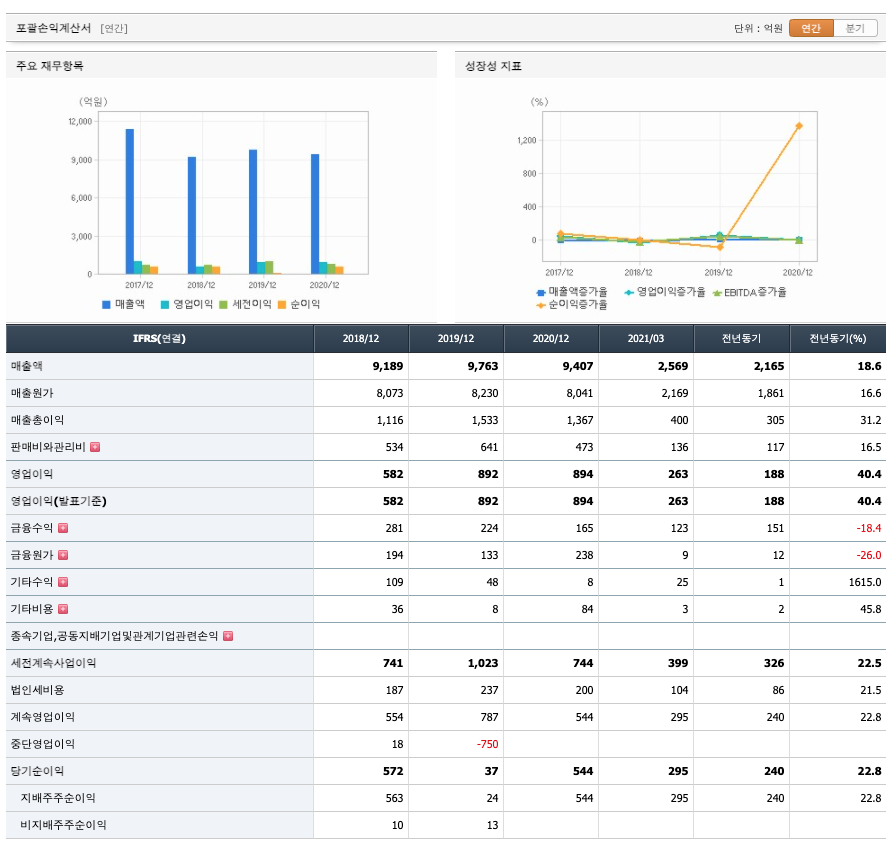Click the 지배주주순이익 row label
Screen dimensions: 892x850
(58, 798)
